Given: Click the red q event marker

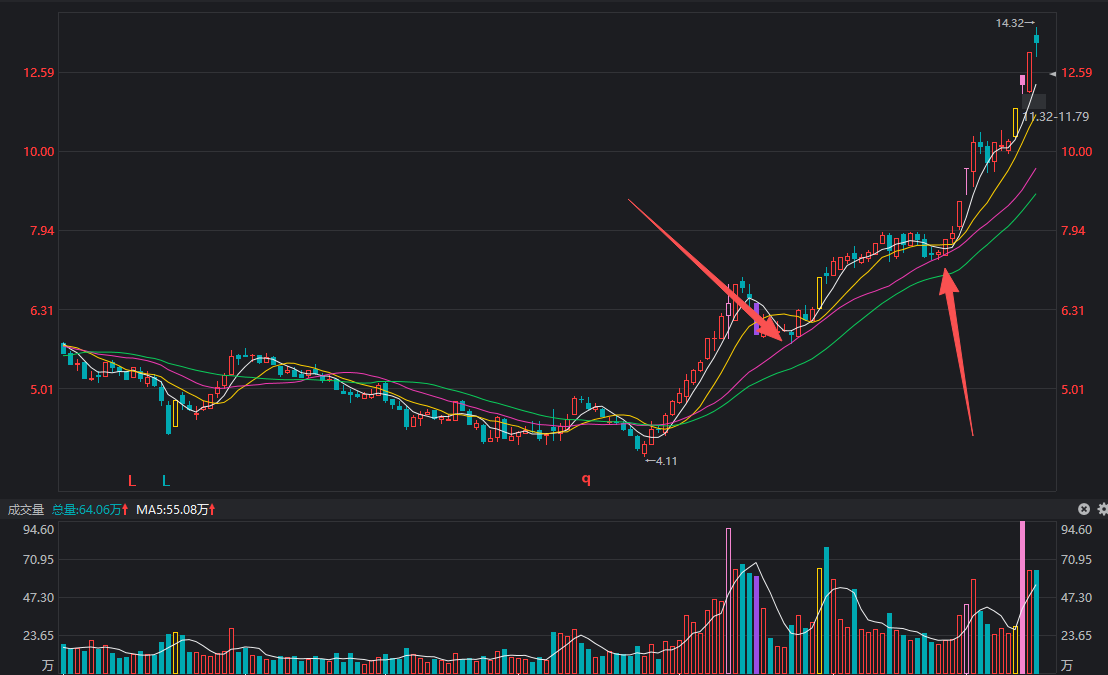Looking at the screenshot, I should [x=586, y=479].
